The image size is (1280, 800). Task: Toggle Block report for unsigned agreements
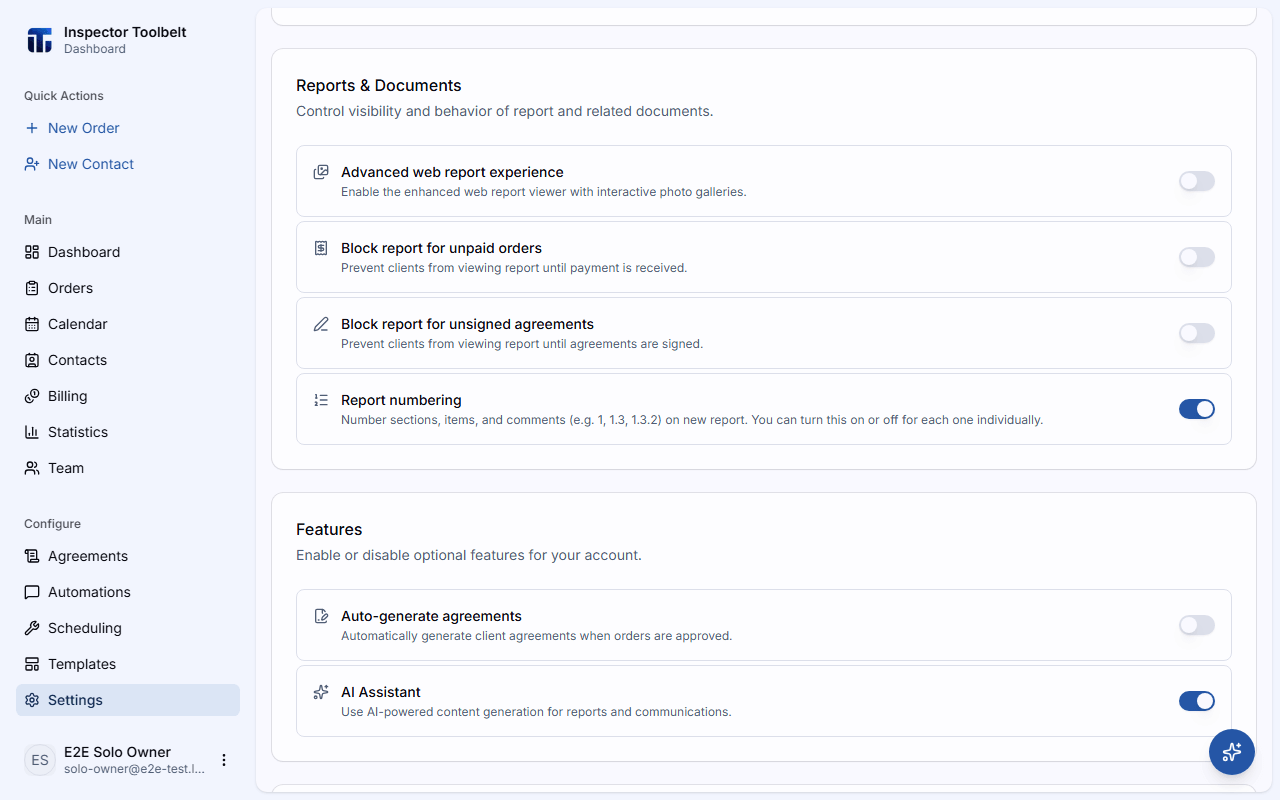(x=1197, y=333)
